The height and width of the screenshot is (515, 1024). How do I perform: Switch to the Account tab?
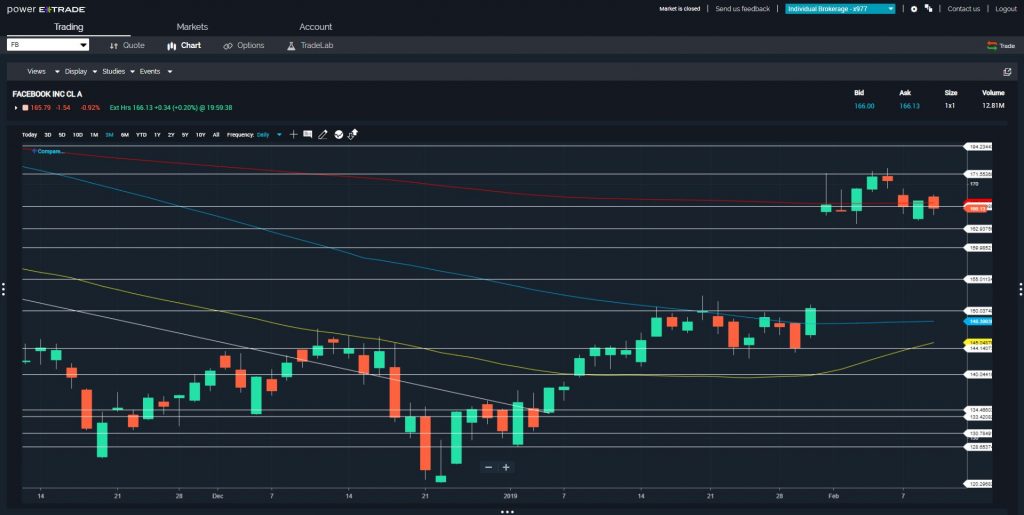[x=315, y=27]
